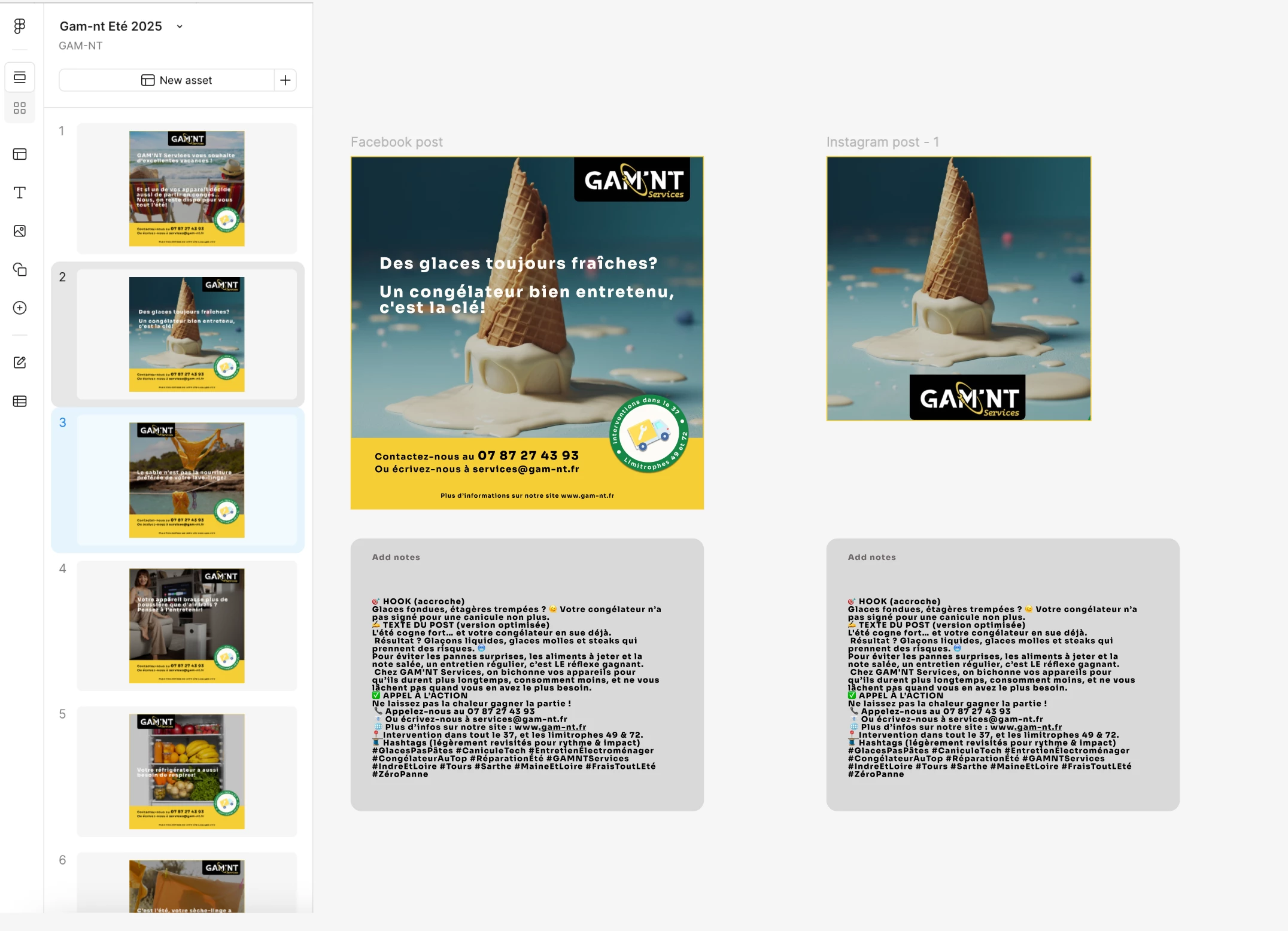Switch to grid view of assets
Image resolution: width=1288 pixels, height=931 pixels.
coord(20,108)
